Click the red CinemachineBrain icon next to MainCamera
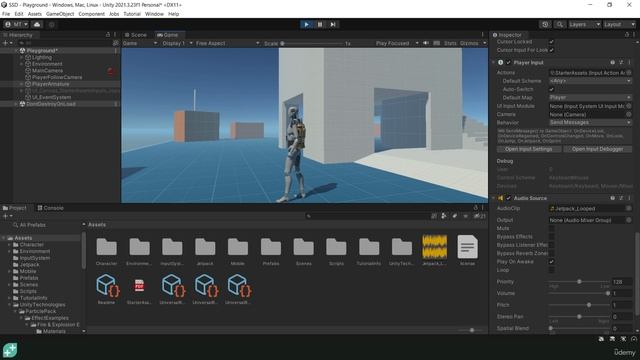Image resolution: width=640 pixels, height=360 pixels. click(x=111, y=71)
